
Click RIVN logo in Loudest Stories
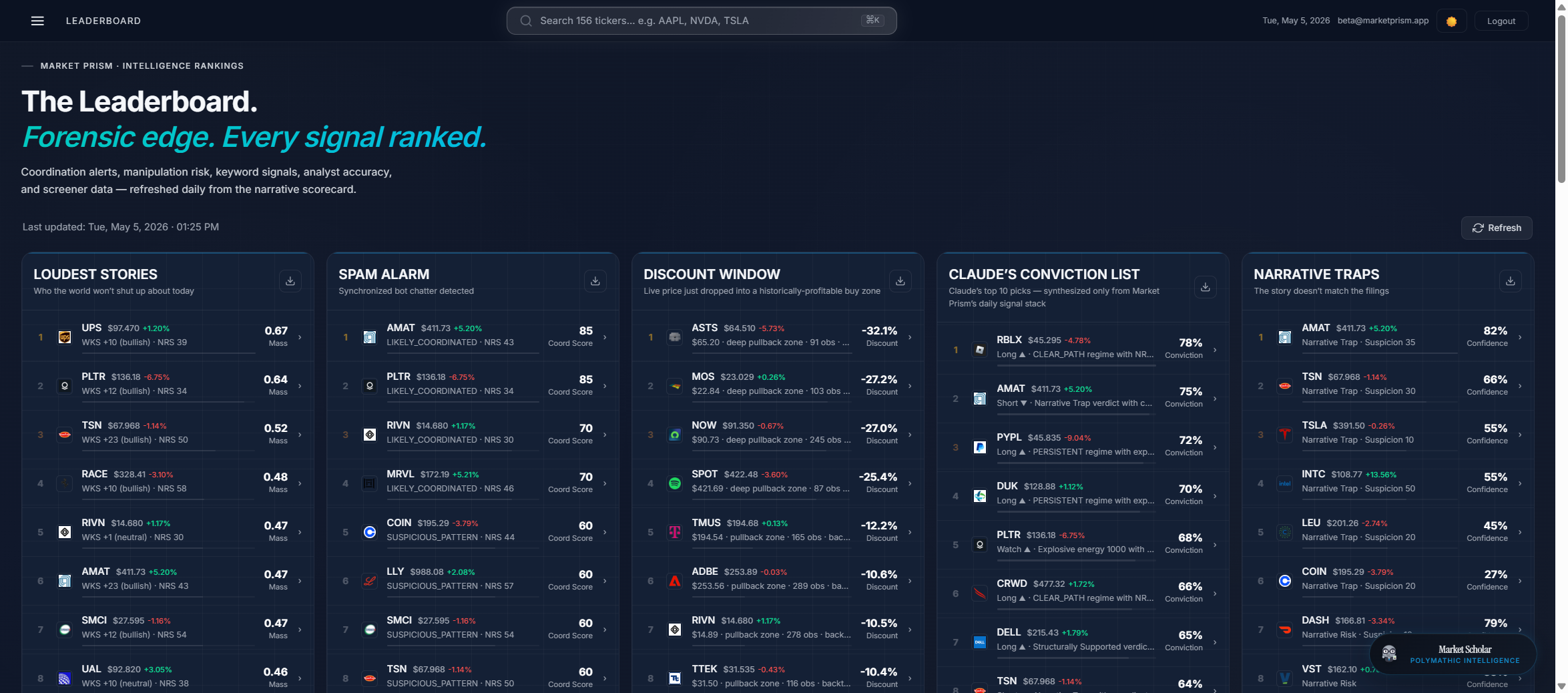[x=65, y=532]
